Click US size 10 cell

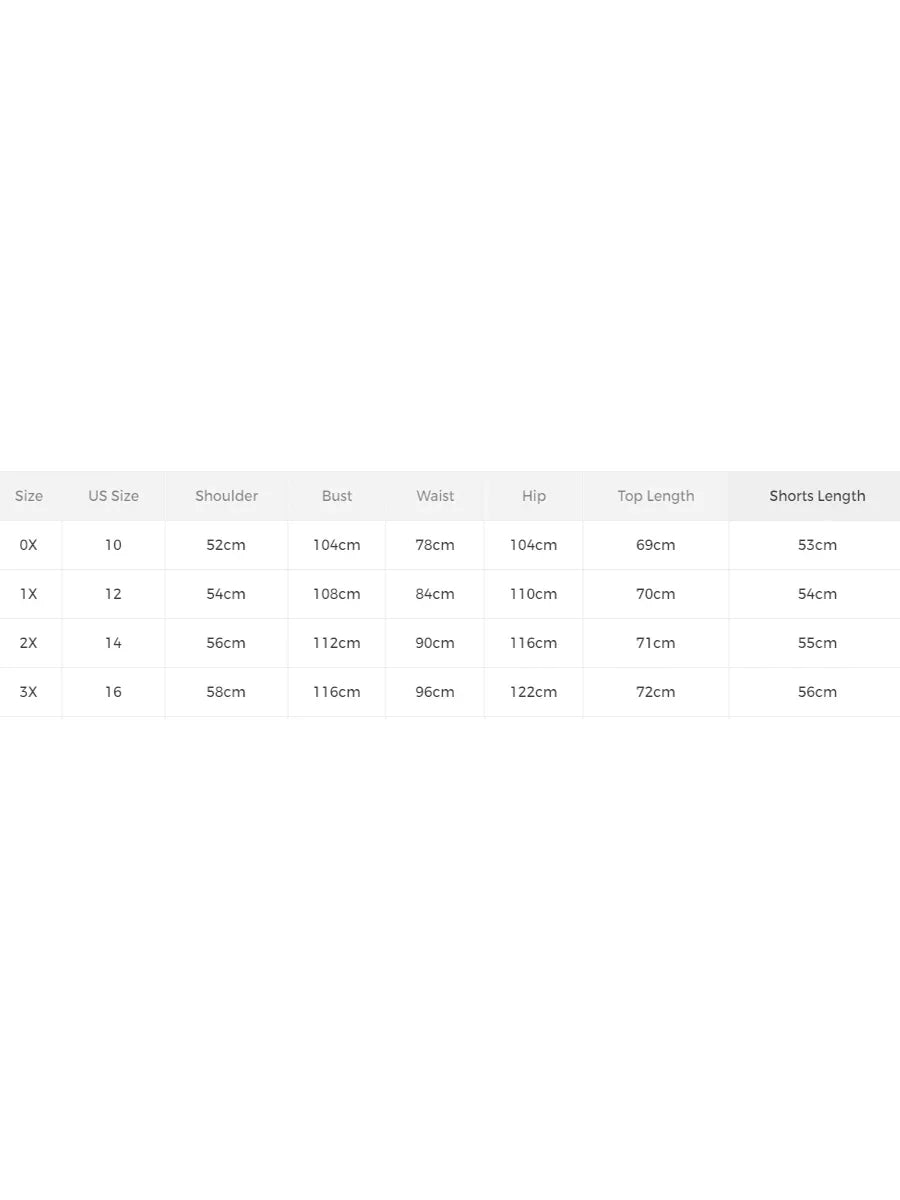tap(113, 545)
